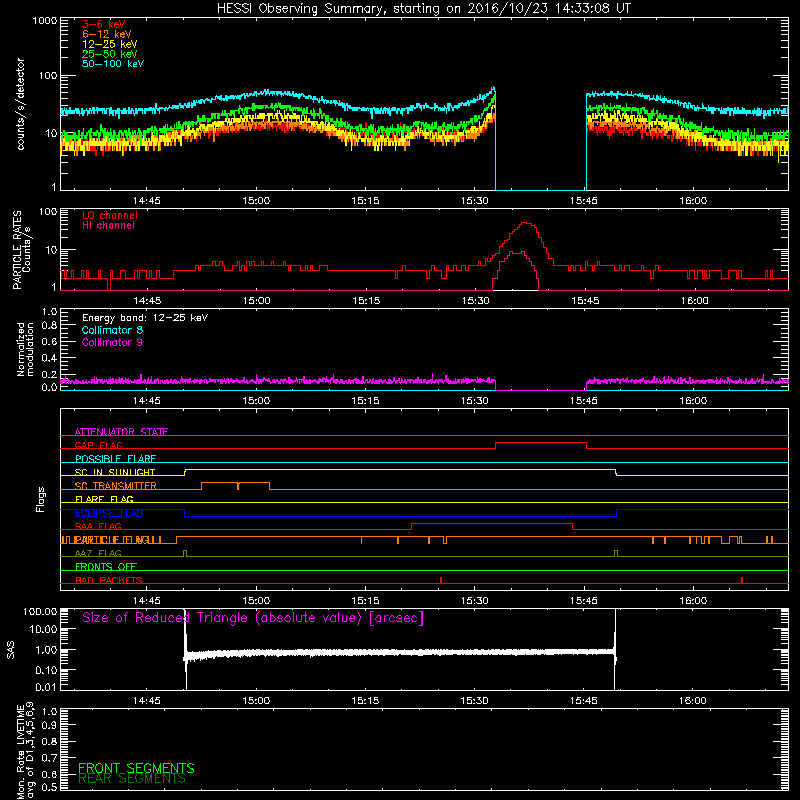Click the 16:00 time tick under modulation plot
This screenshot has height=800, width=800.
693,401
